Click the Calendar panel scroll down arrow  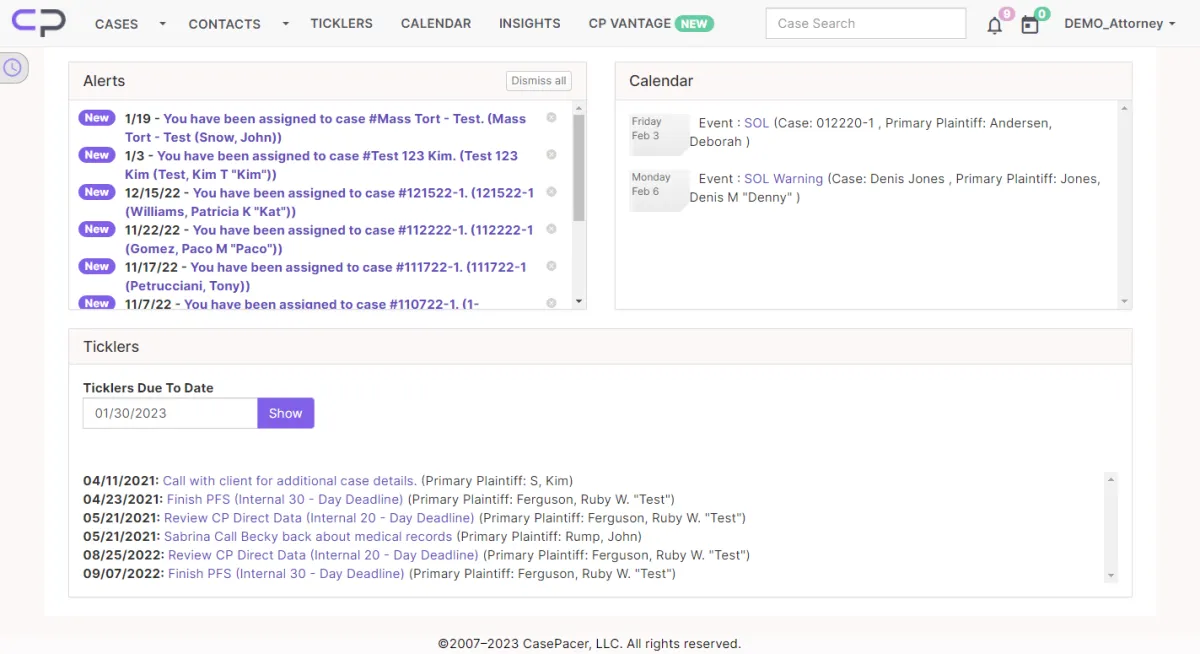(x=1124, y=302)
